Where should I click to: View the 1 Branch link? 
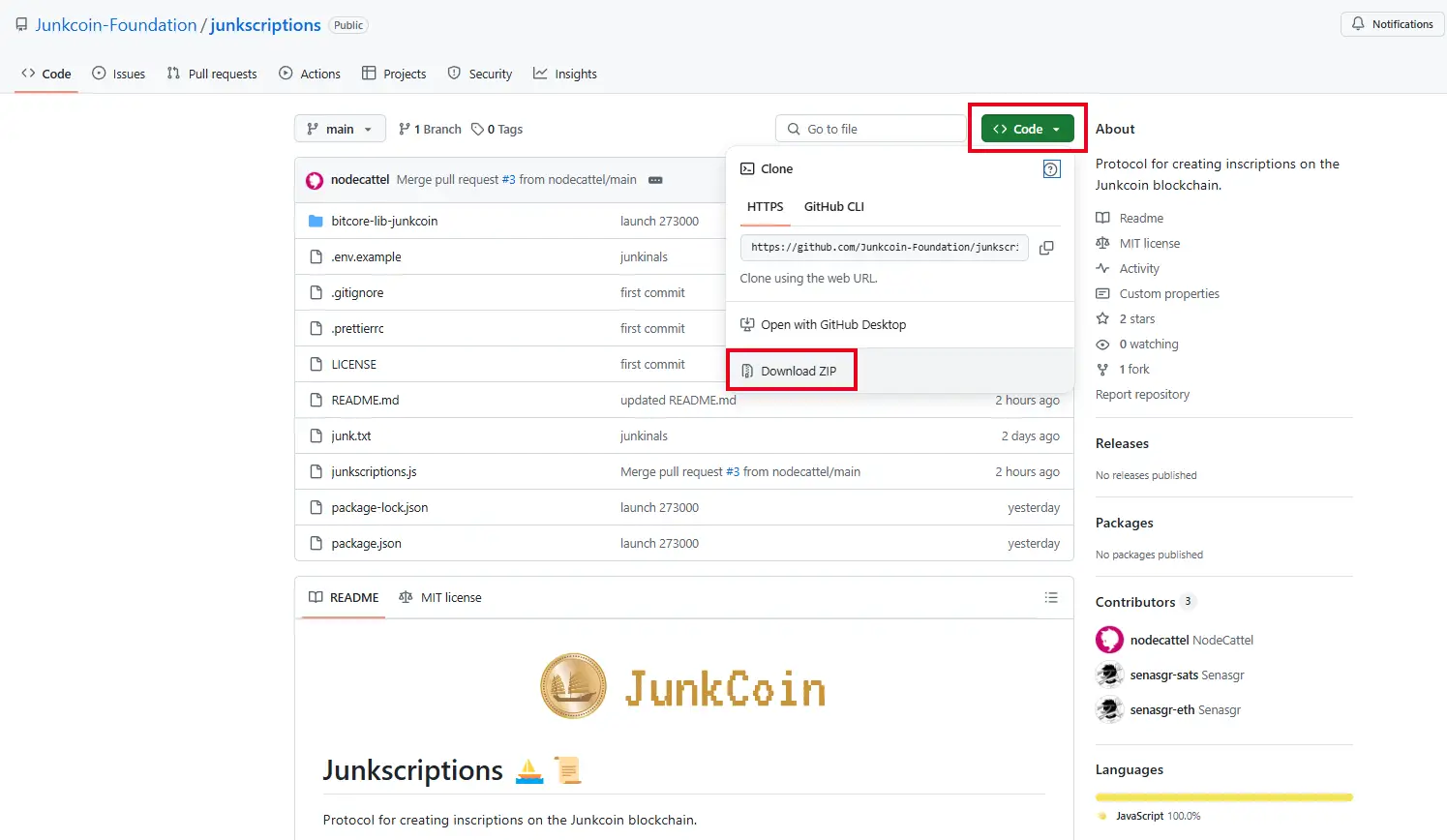pos(430,130)
